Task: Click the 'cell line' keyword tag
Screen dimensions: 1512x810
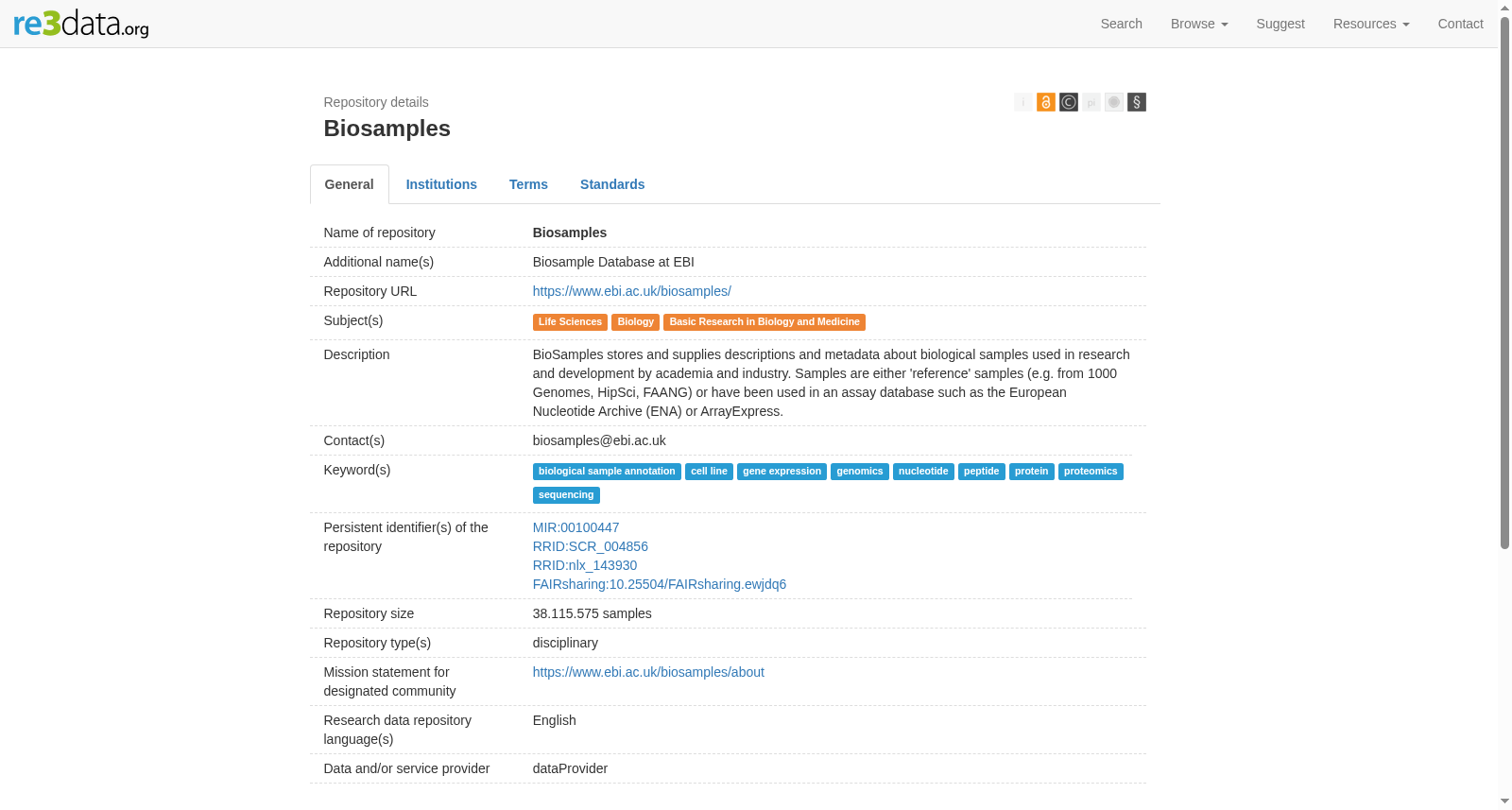Action: 709,472
